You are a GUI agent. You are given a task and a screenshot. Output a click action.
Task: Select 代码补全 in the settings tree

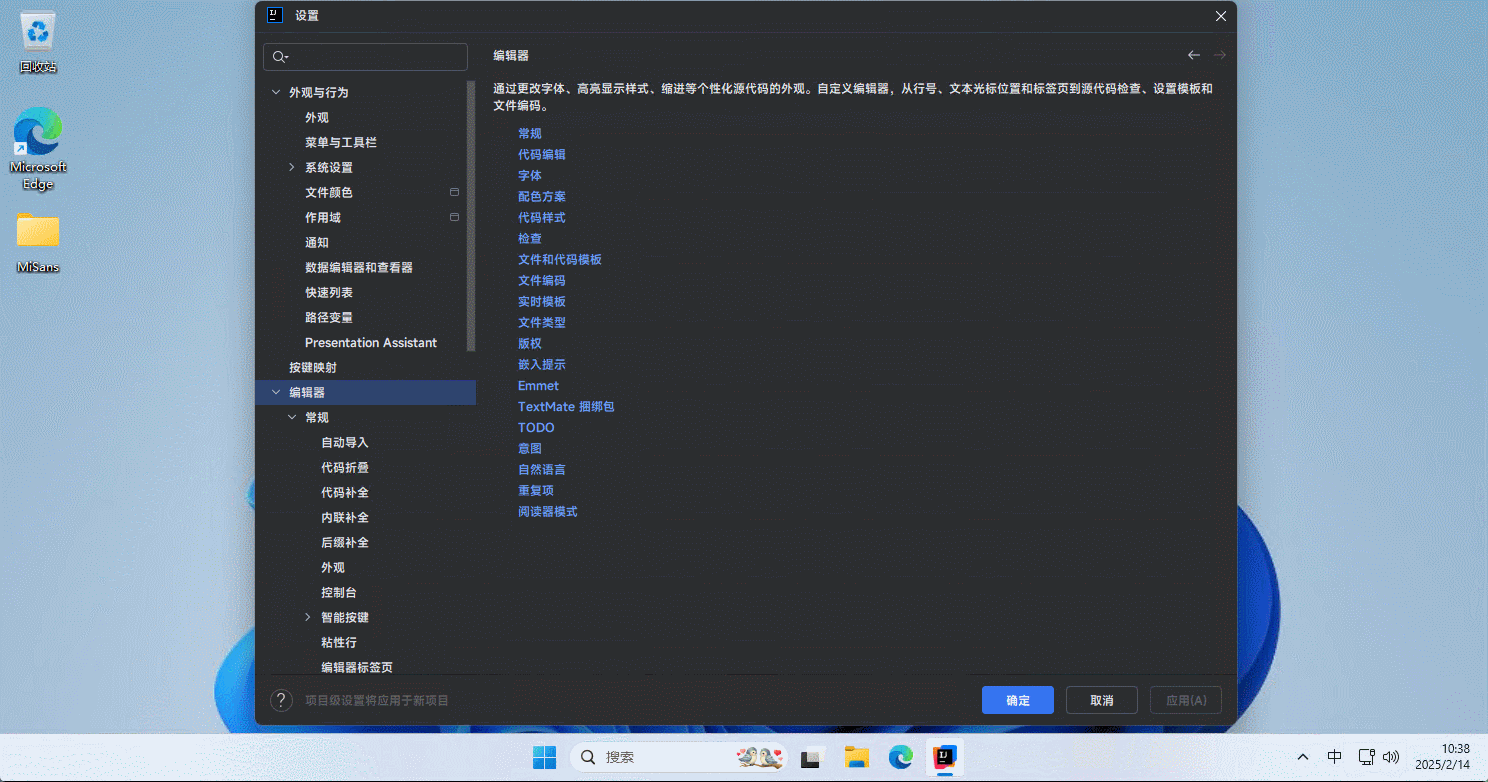pos(345,492)
